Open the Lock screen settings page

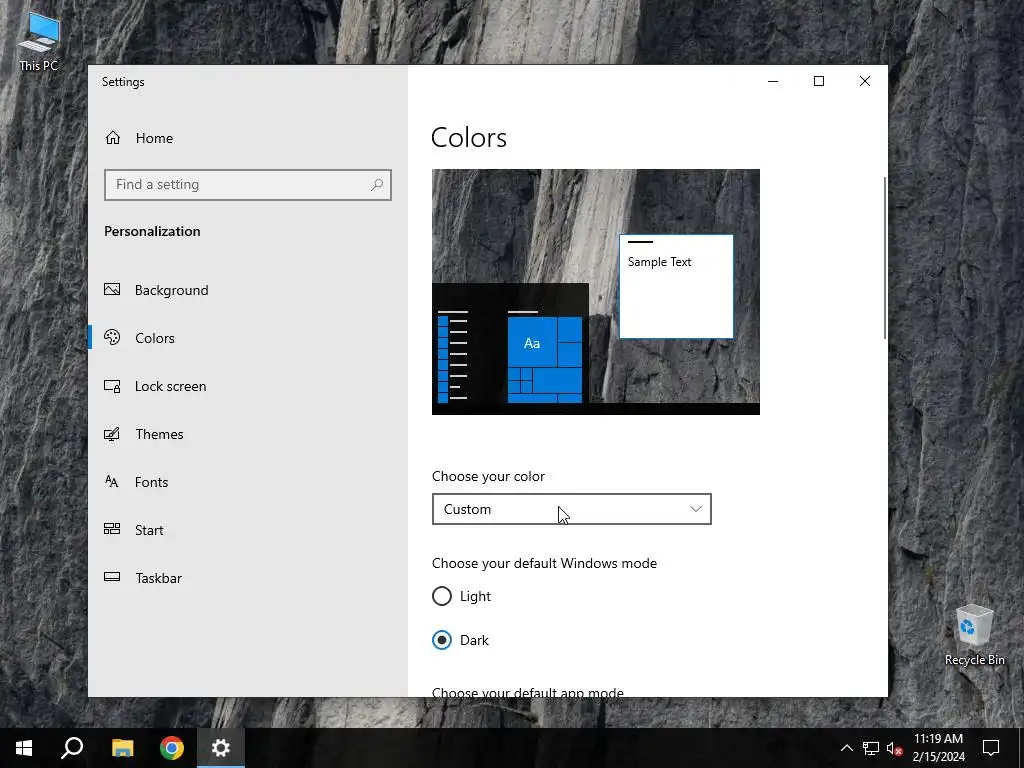click(x=248, y=386)
